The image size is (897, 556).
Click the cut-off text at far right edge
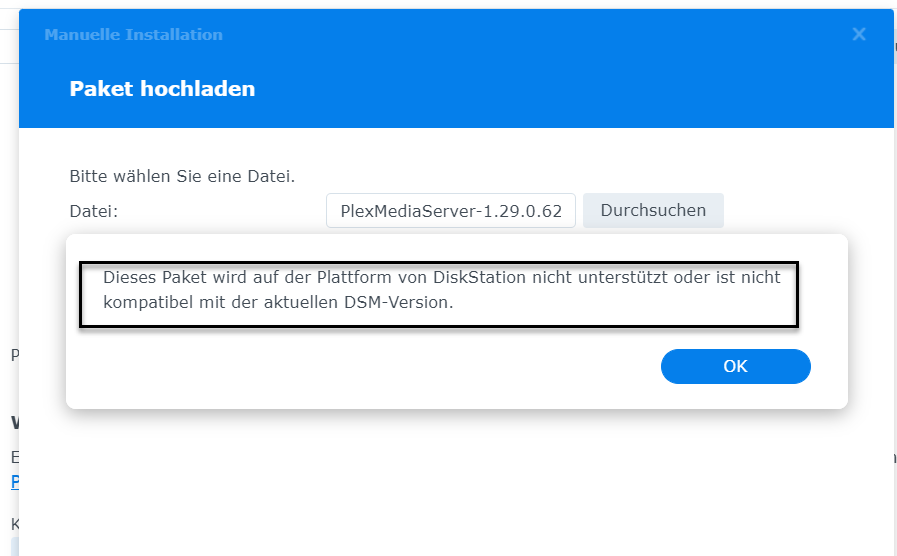point(892,457)
